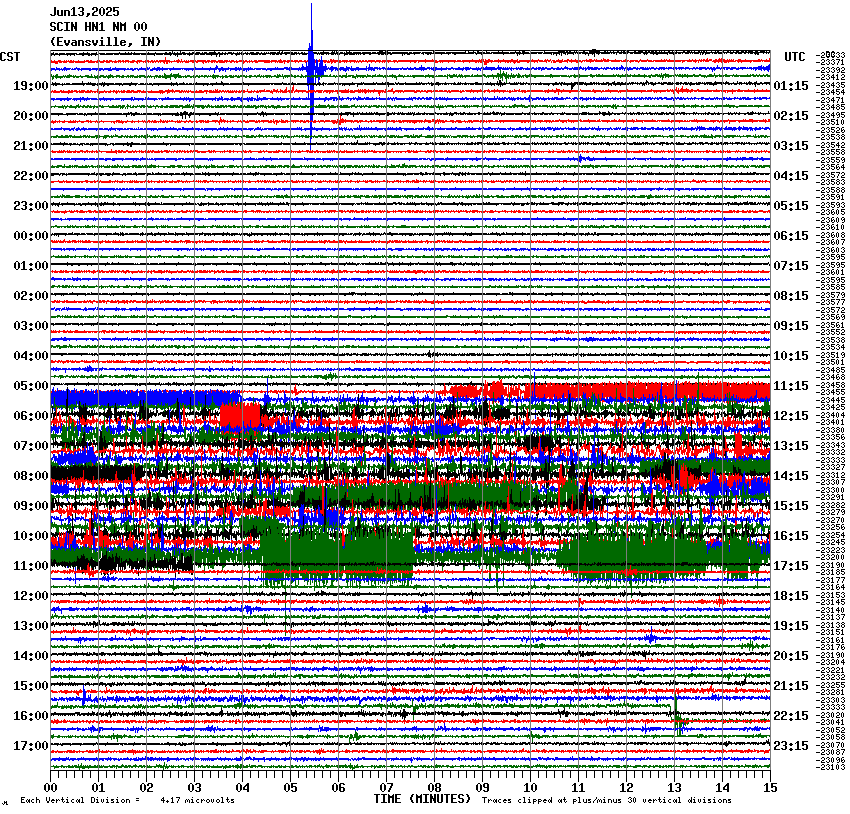850x814 pixels.
Task: Click the UTC timezone label
Action: [795, 57]
